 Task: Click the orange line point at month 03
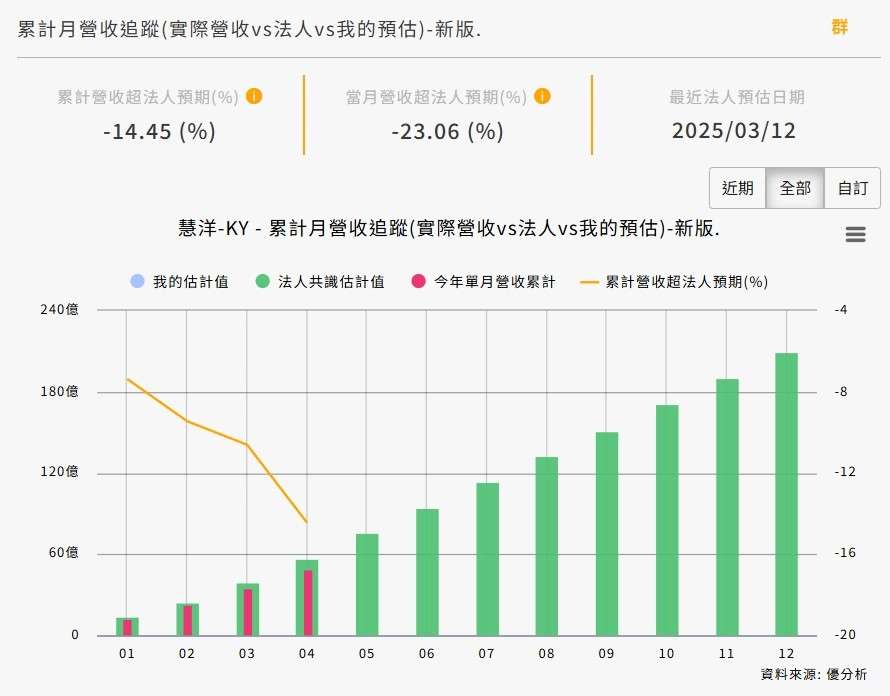247,444
